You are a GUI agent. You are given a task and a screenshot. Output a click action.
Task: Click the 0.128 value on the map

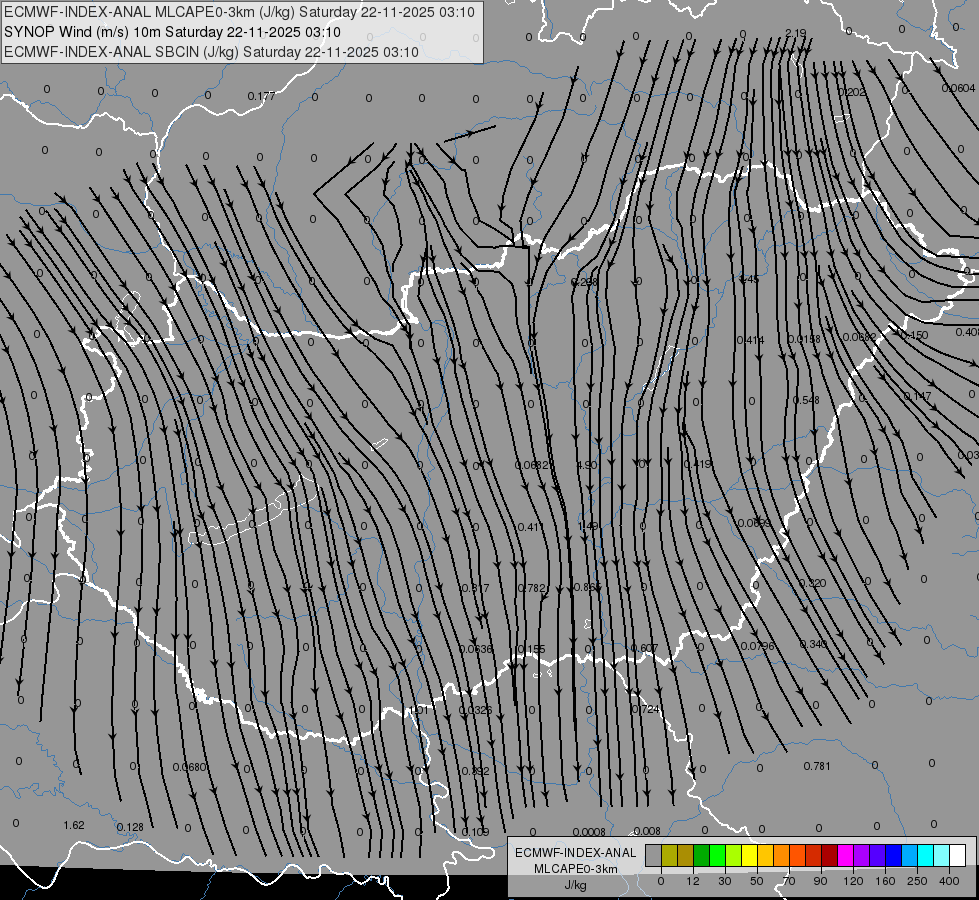(x=130, y=828)
